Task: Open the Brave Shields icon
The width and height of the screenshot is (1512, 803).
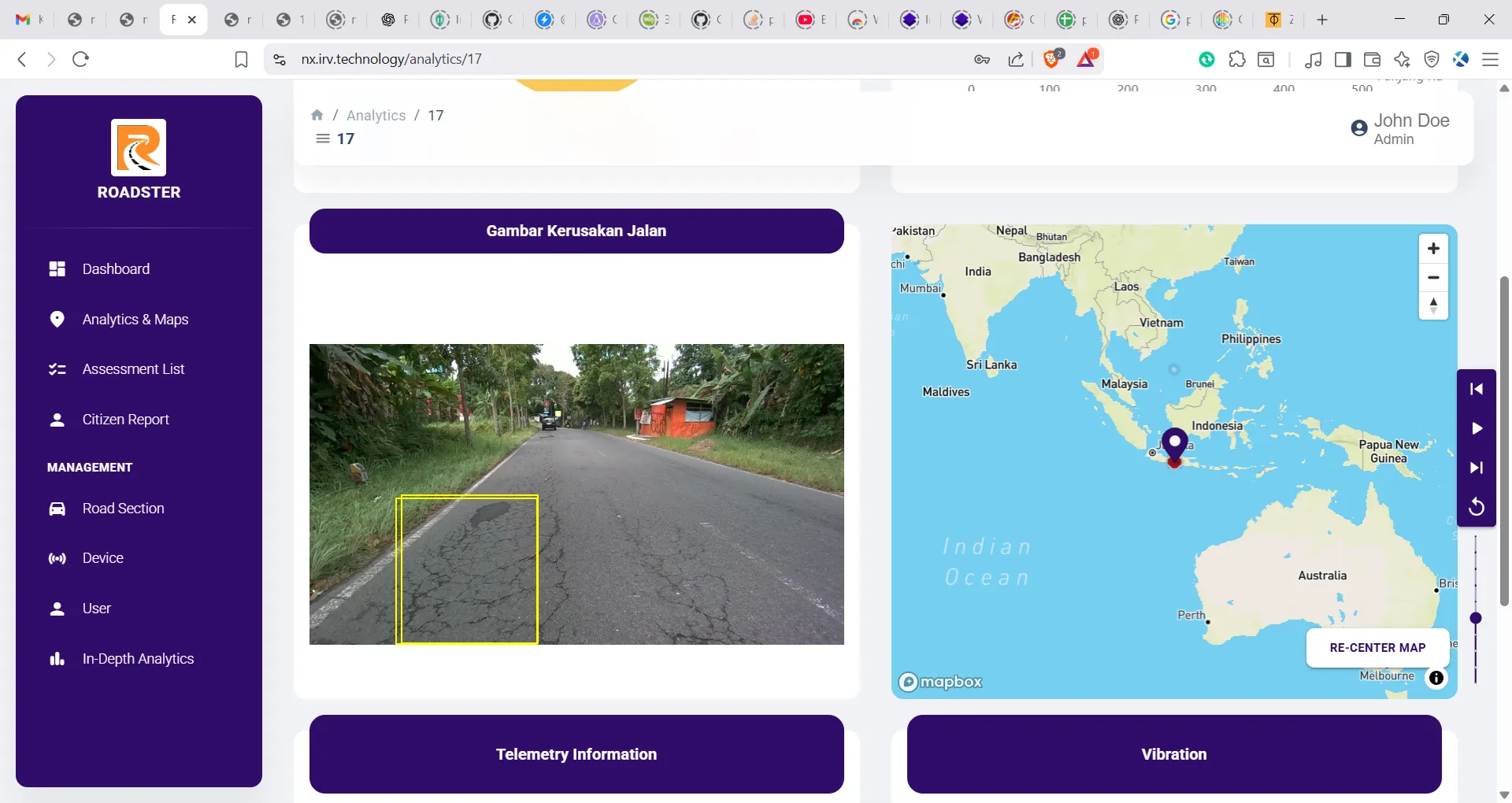Action: click(1052, 58)
